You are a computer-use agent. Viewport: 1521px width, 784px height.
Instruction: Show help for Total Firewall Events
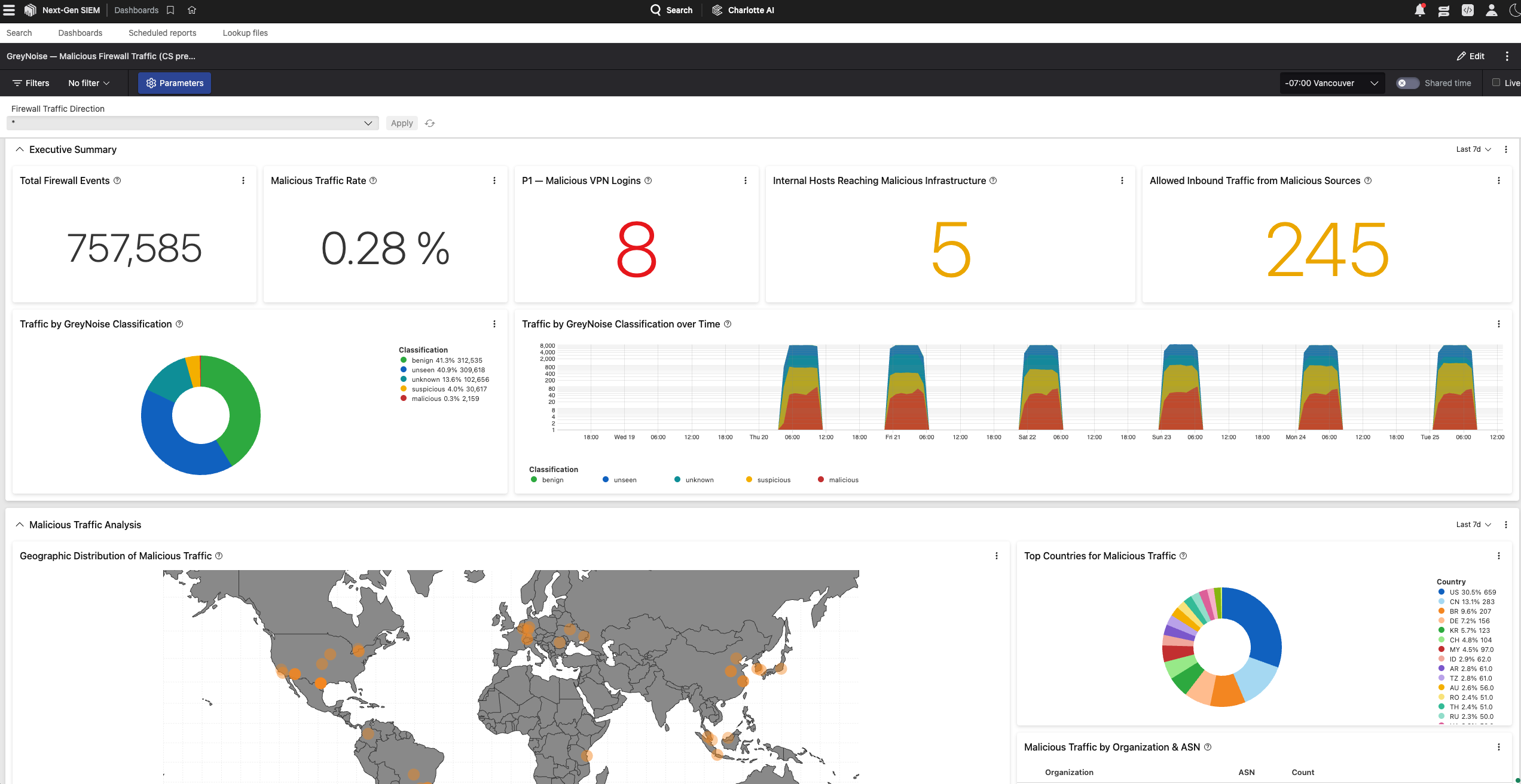117,180
